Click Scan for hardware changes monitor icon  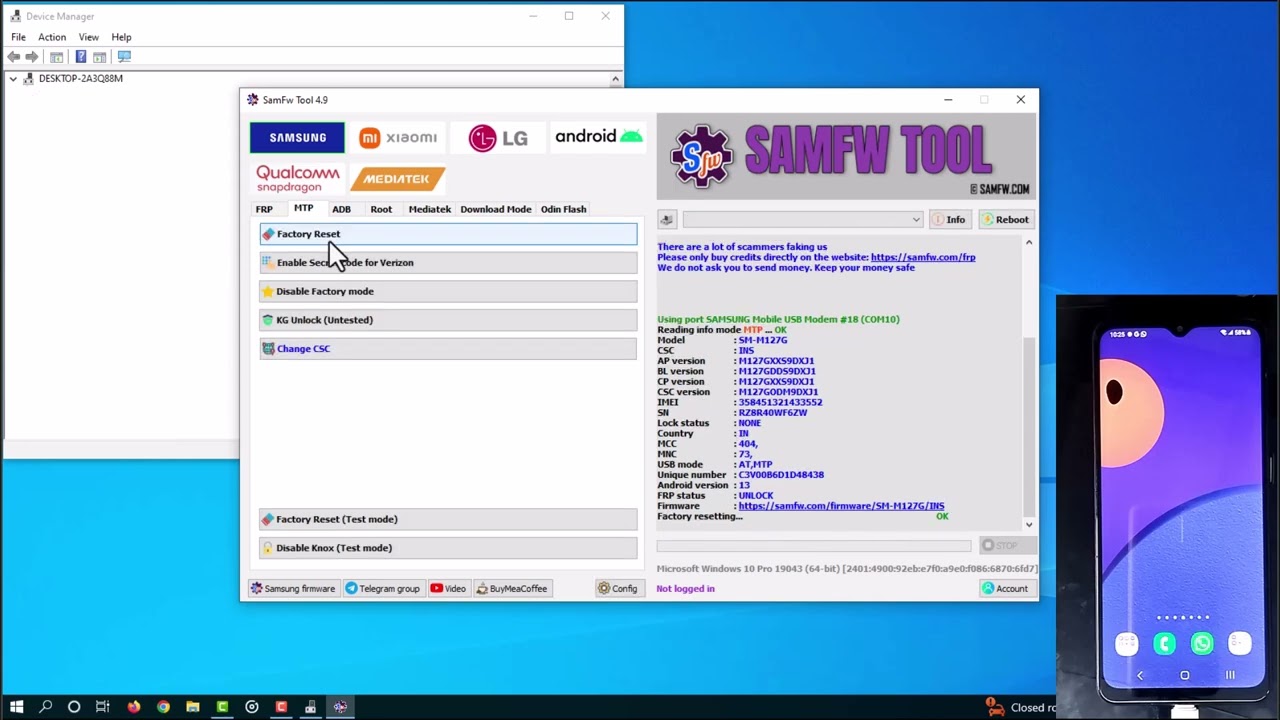[124, 57]
